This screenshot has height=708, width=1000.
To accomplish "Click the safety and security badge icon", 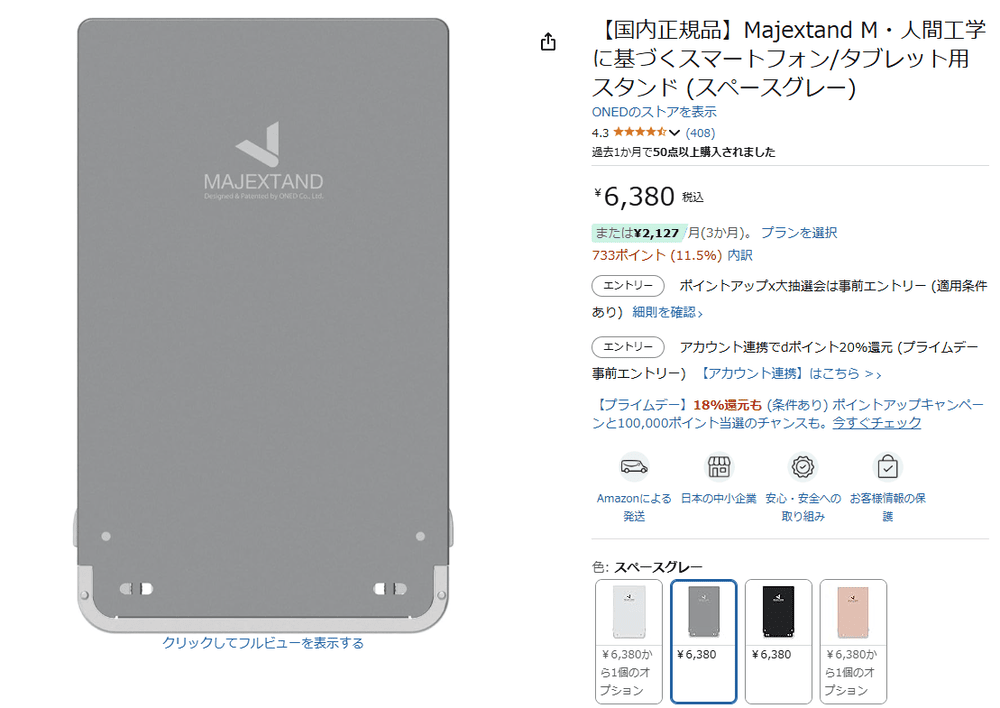I will (x=803, y=467).
